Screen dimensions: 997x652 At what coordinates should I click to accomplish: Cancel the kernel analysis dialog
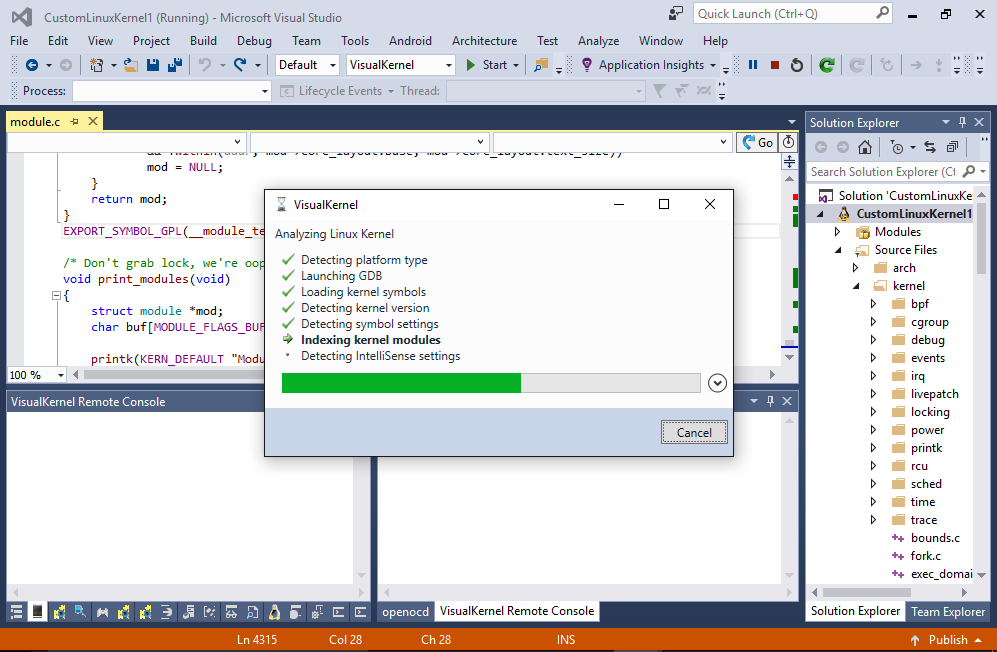click(694, 432)
